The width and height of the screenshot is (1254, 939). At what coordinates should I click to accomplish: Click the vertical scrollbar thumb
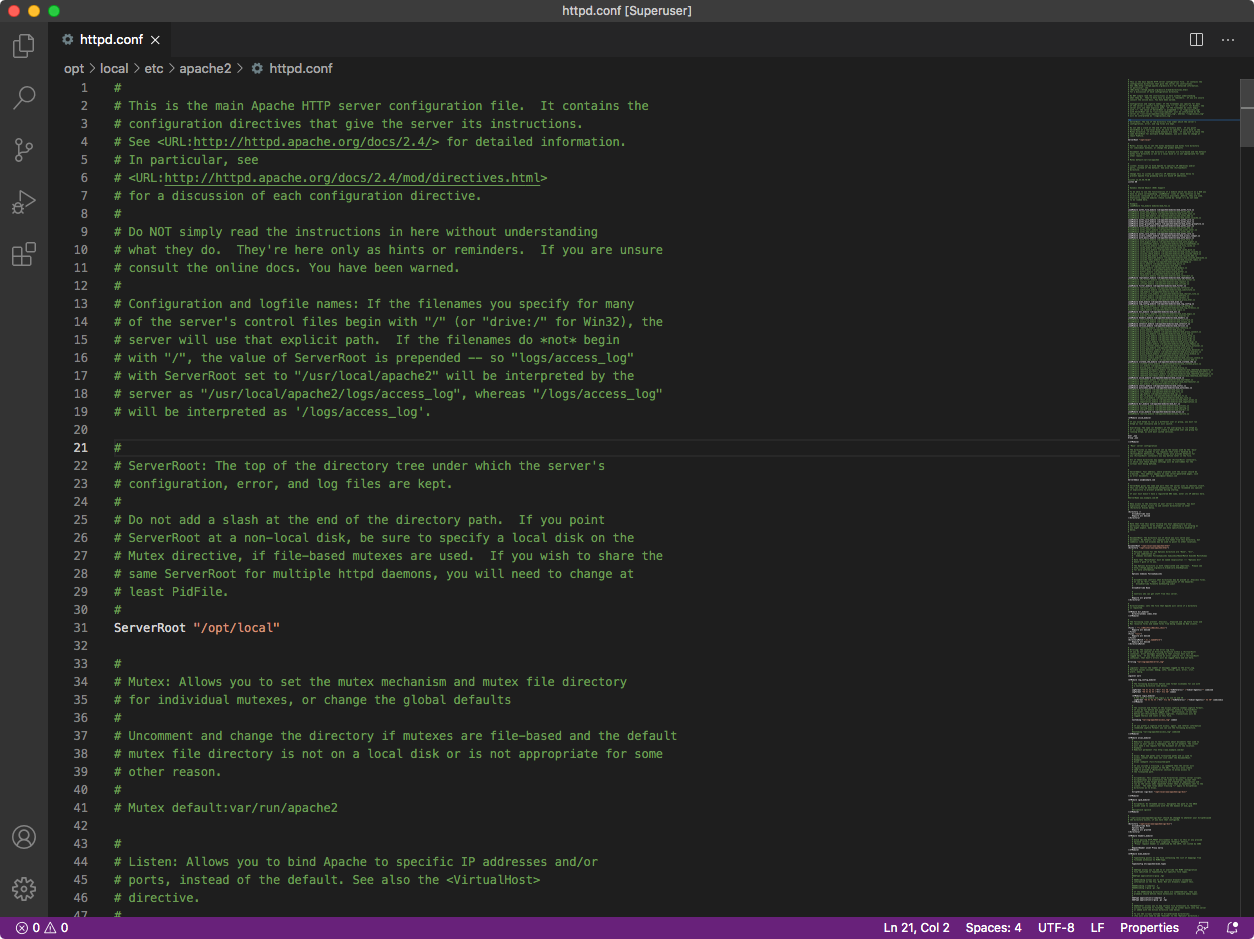[1246, 112]
